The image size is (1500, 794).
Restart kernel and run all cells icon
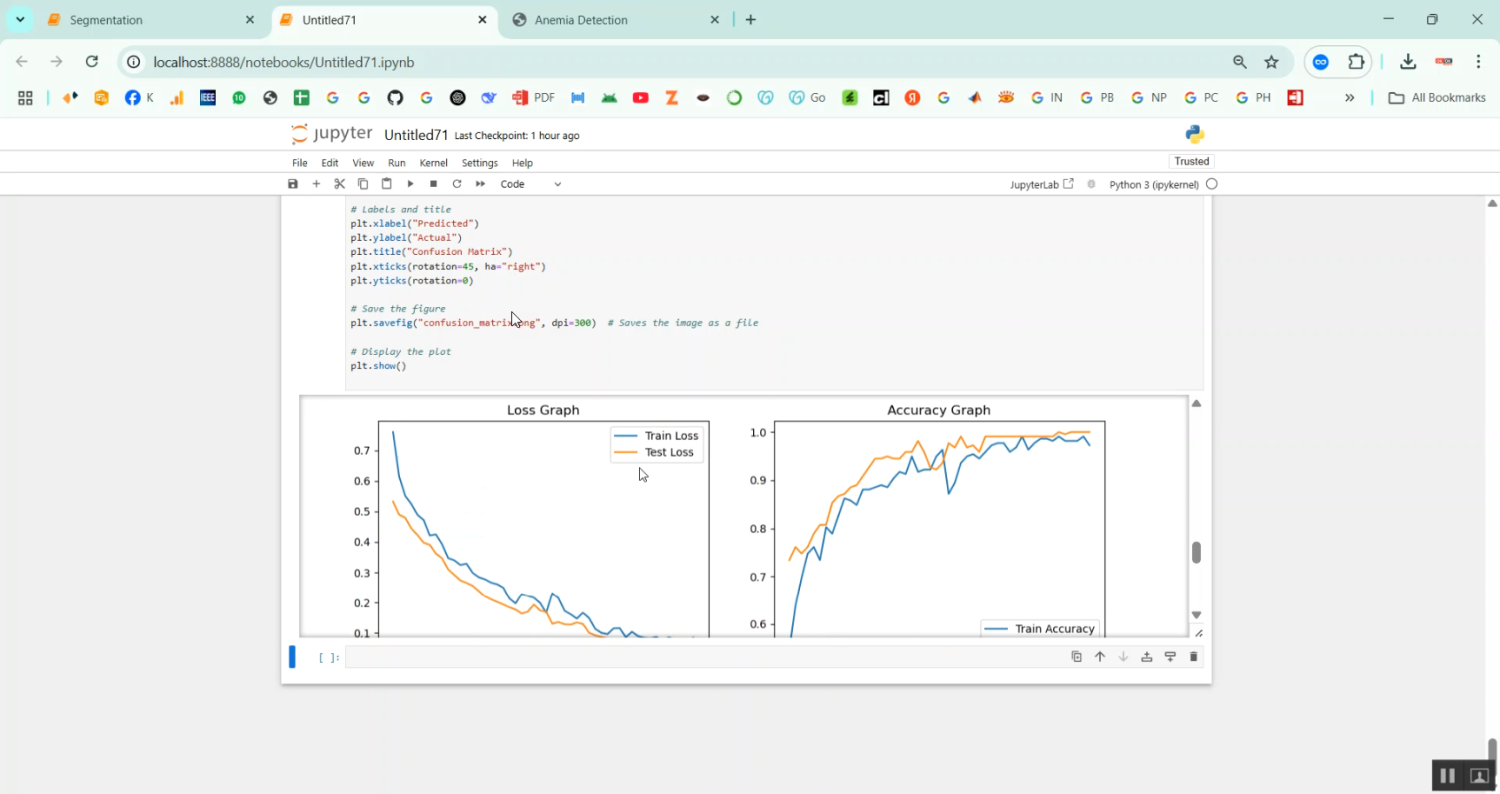click(x=480, y=184)
